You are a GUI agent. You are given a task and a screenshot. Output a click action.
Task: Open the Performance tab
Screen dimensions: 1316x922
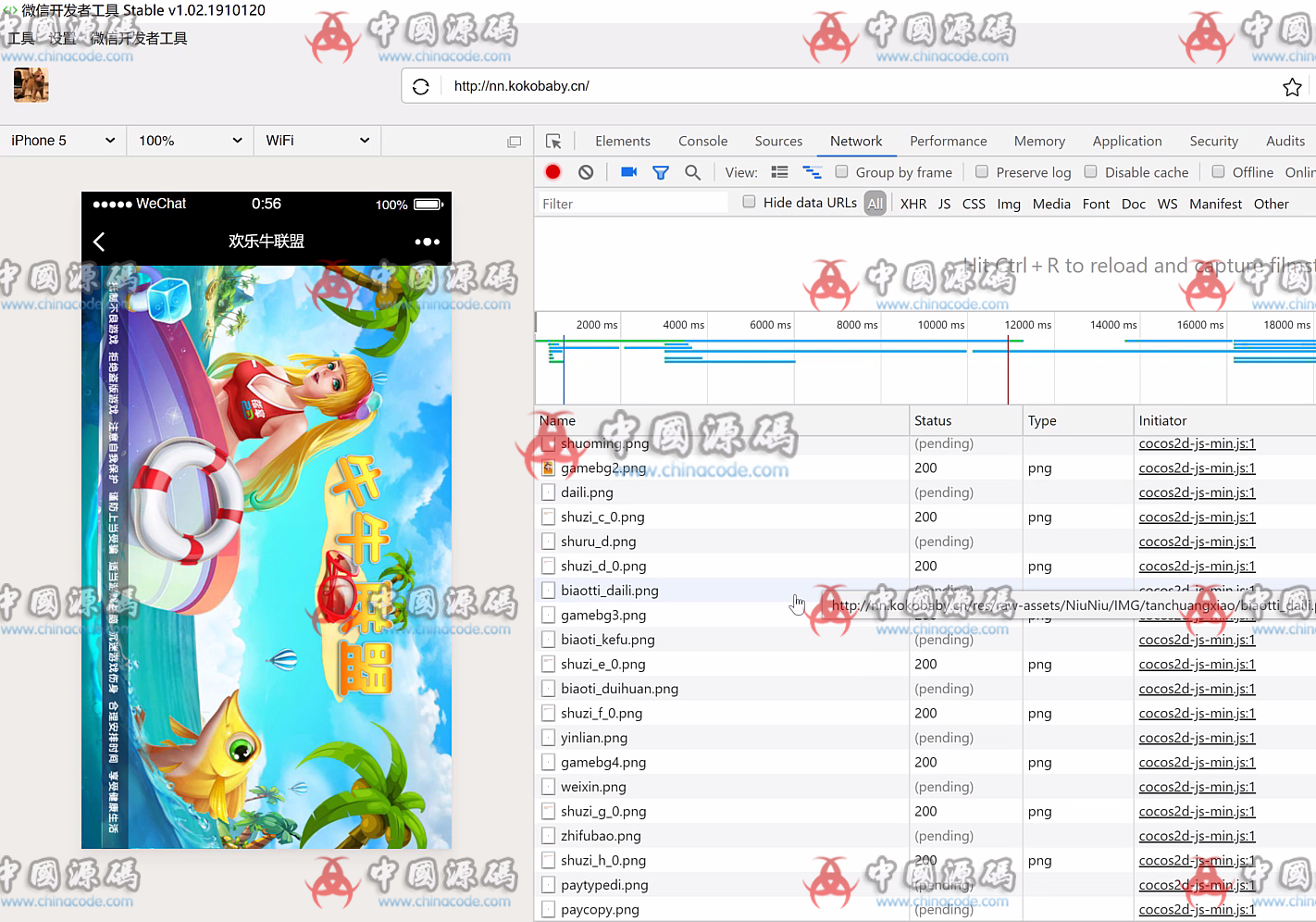(949, 142)
